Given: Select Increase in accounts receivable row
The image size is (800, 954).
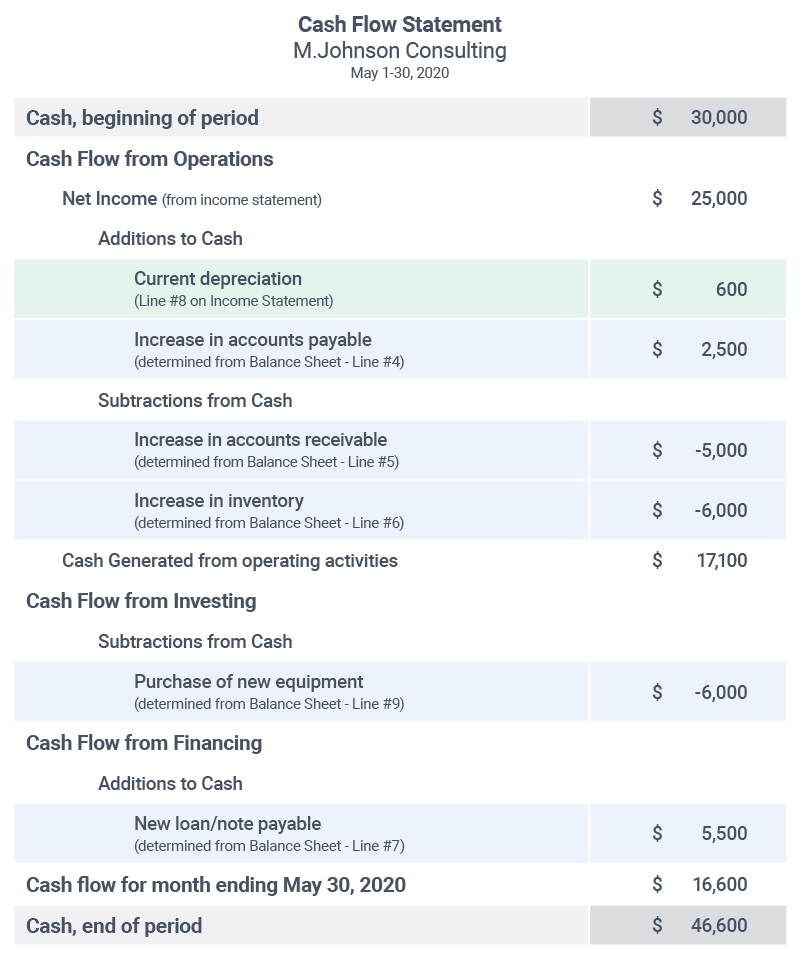Looking at the screenshot, I should (260, 440).
